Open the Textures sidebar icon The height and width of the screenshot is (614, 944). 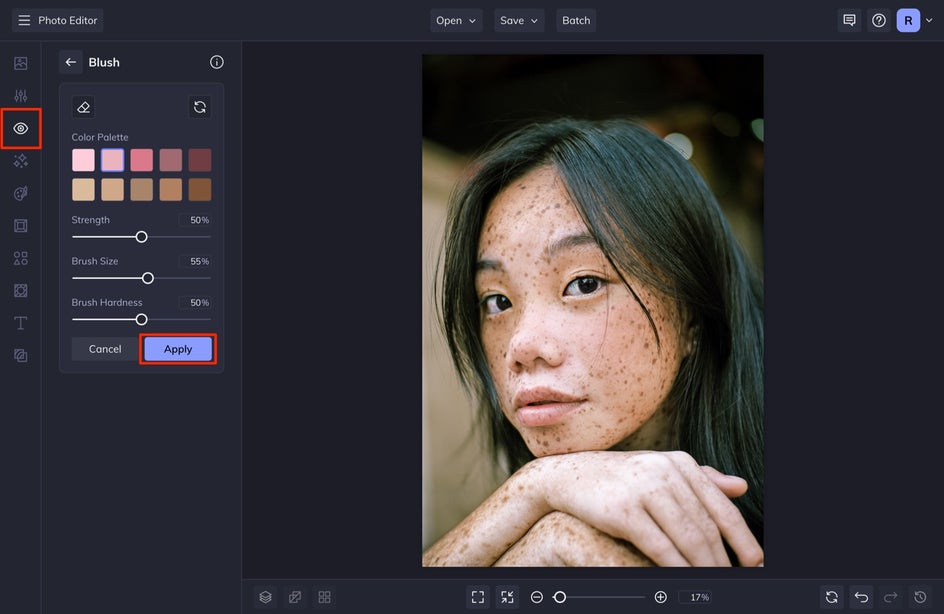click(20, 356)
